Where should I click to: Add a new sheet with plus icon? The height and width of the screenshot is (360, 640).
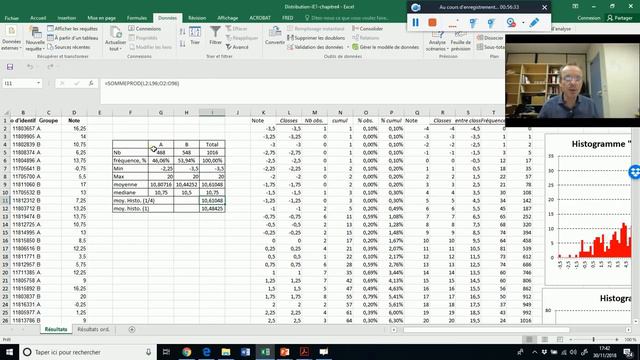131,329
